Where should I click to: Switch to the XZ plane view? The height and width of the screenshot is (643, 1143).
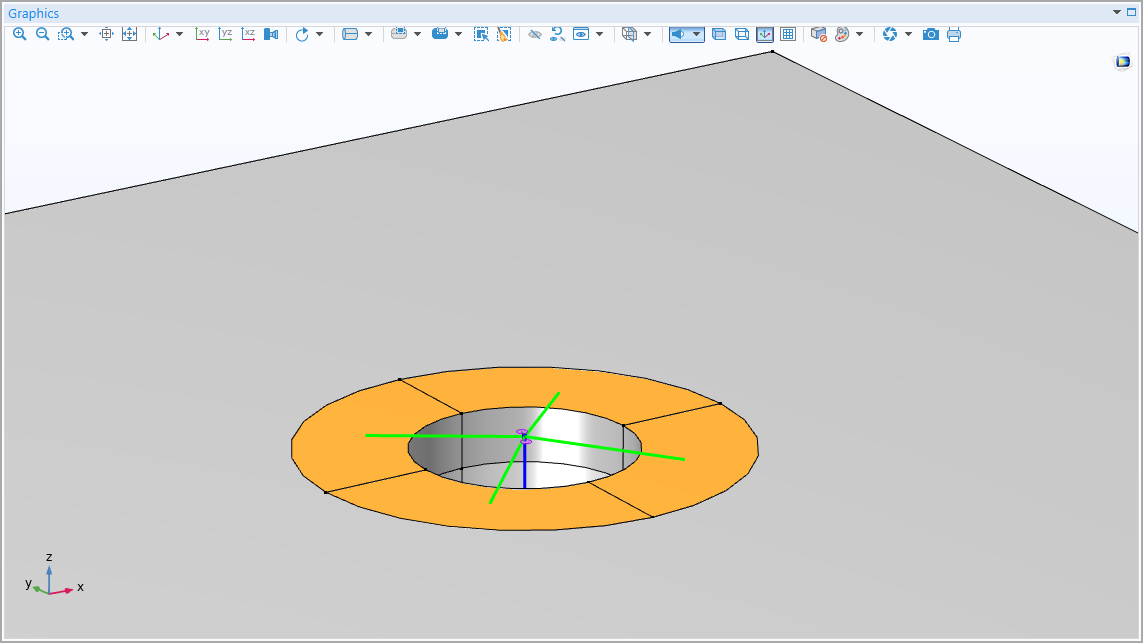click(248, 34)
